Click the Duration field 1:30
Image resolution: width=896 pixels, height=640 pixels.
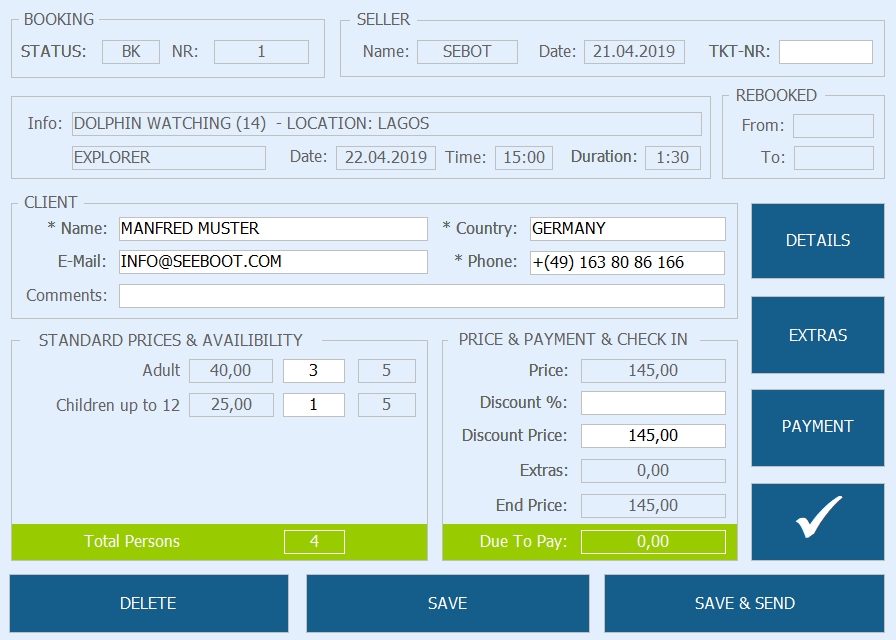tap(673, 158)
